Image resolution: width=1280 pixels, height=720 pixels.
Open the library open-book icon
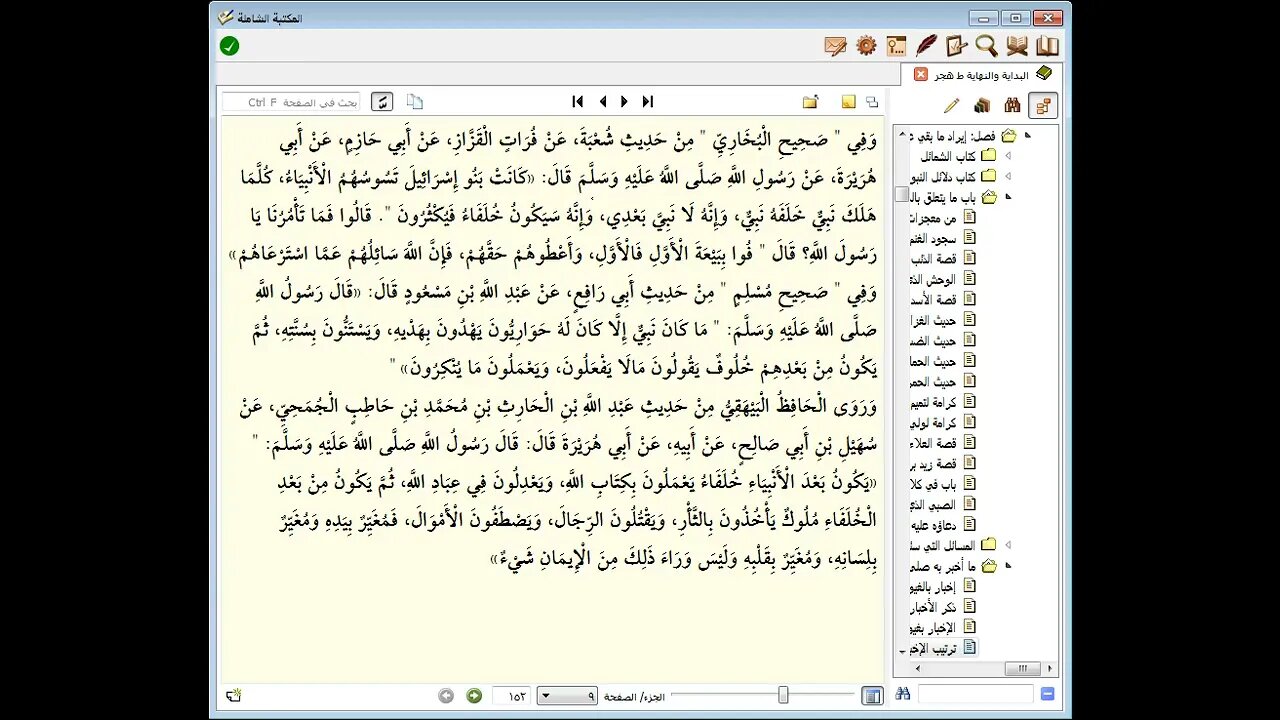(x=1047, y=46)
